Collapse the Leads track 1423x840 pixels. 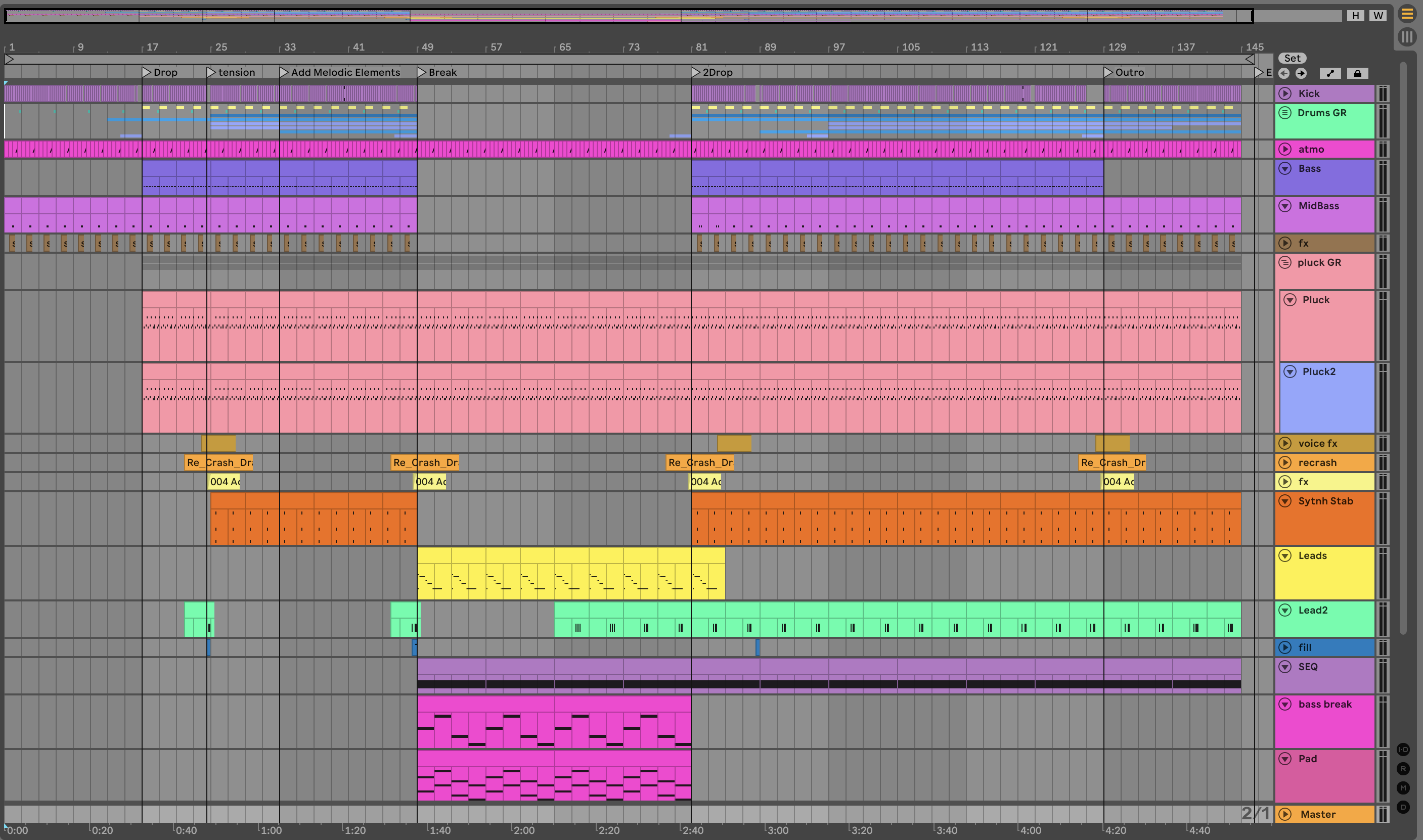click(1285, 555)
